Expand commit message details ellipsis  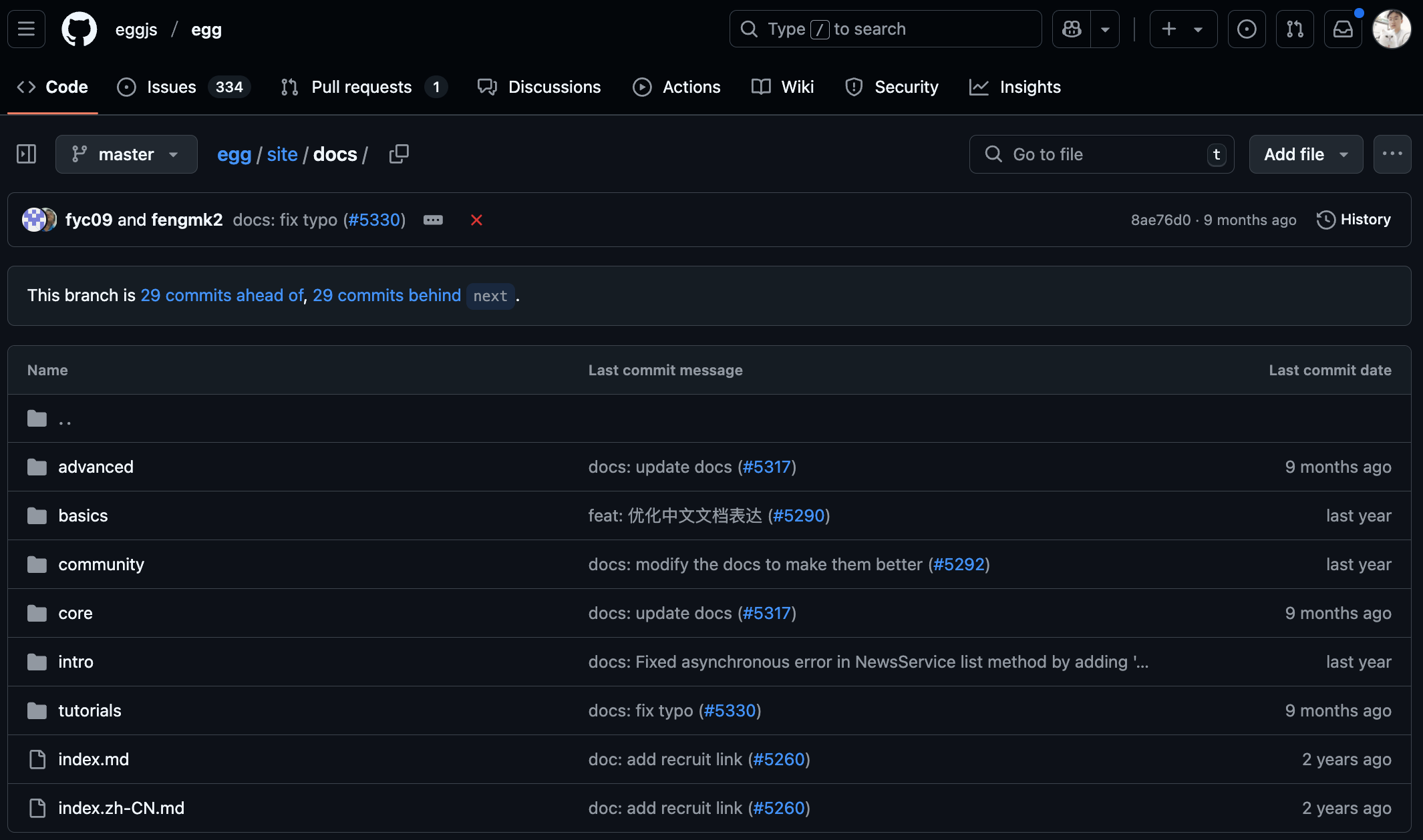pos(433,220)
